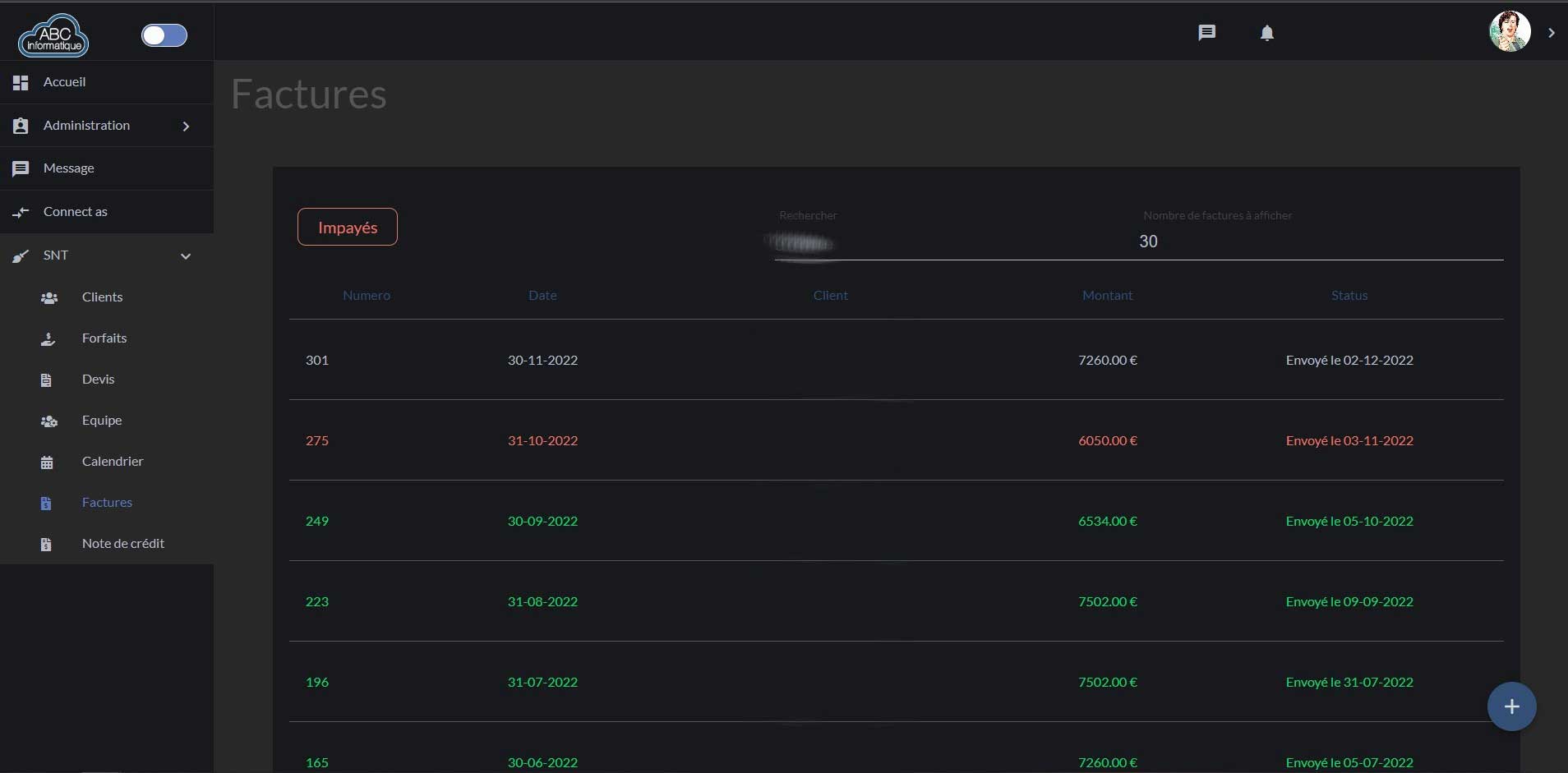Click the Forfaits hand icon
Image resolution: width=1568 pixels, height=773 pixels.
point(48,338)
